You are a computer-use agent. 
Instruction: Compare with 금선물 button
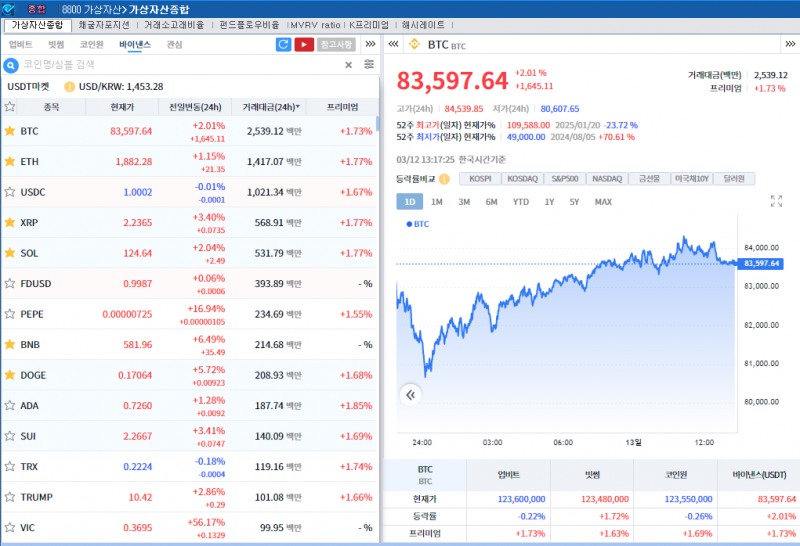649,179
